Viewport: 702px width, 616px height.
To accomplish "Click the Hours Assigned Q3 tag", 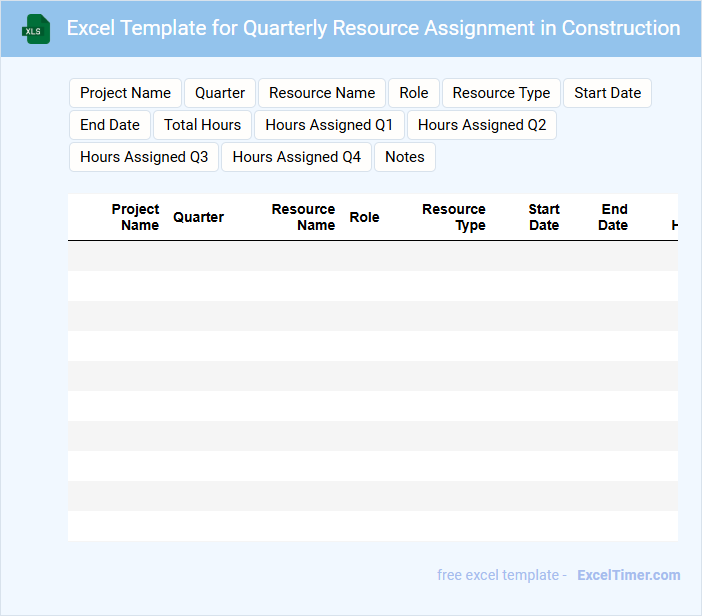I will click(x=144, y=157).
